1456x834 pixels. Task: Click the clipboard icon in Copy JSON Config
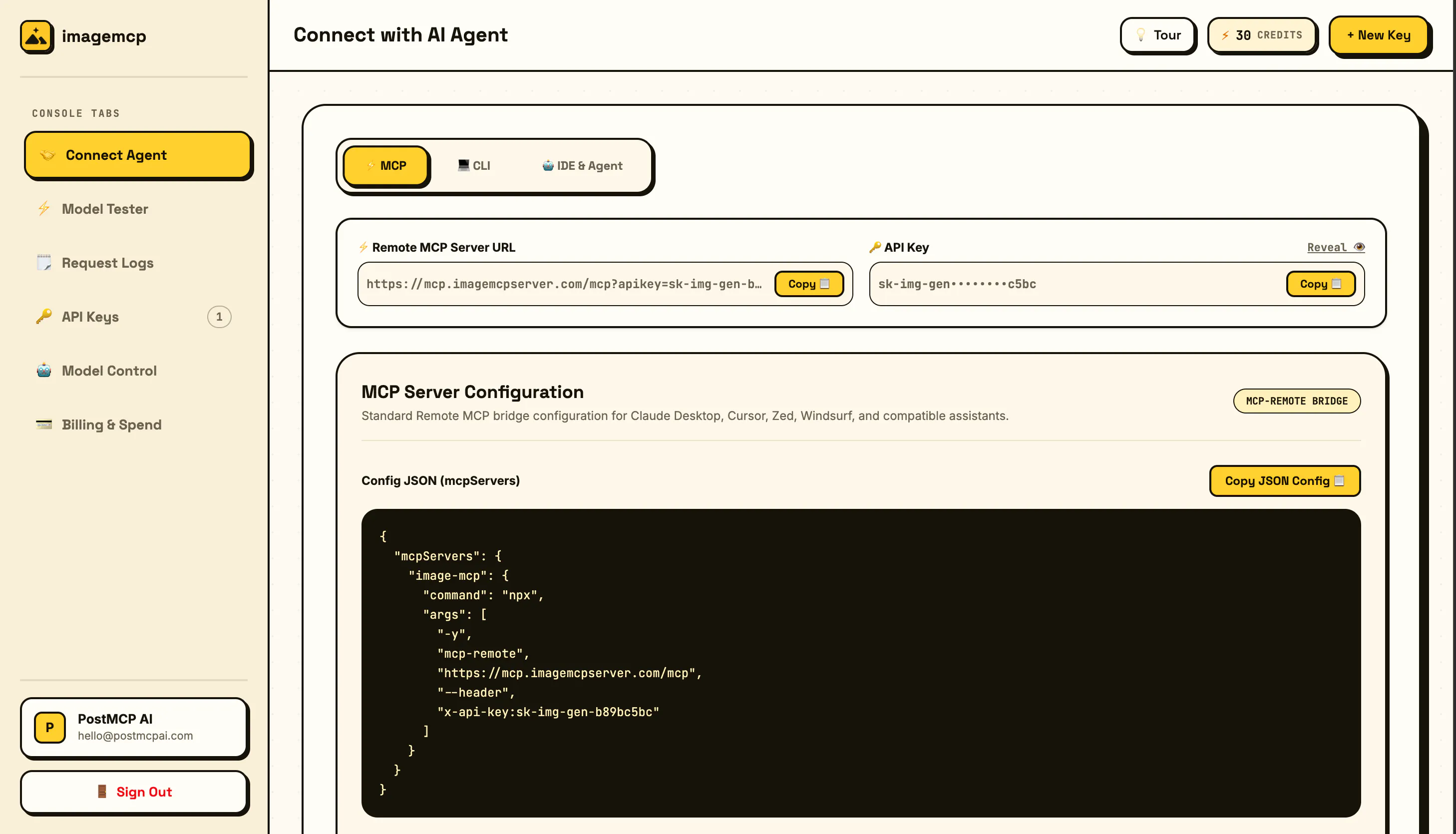pos(1339,480)
